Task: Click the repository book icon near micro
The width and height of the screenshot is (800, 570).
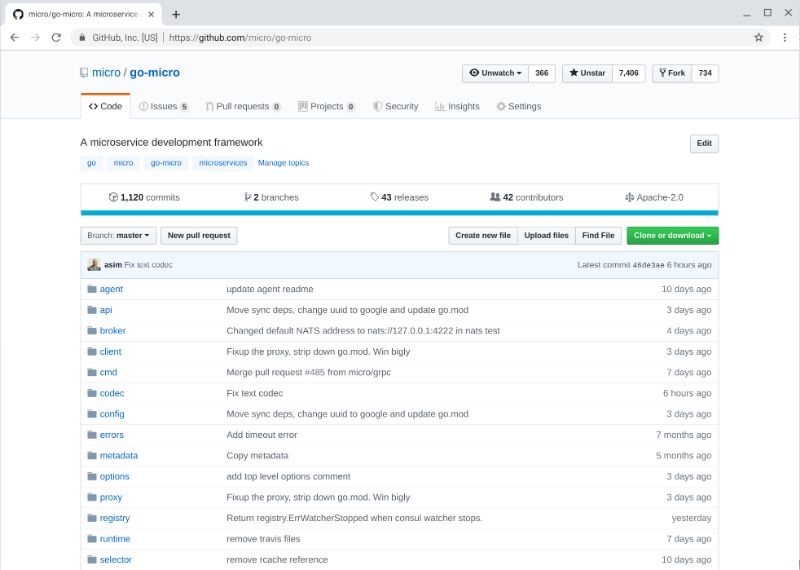Action: tap(84, 73)
